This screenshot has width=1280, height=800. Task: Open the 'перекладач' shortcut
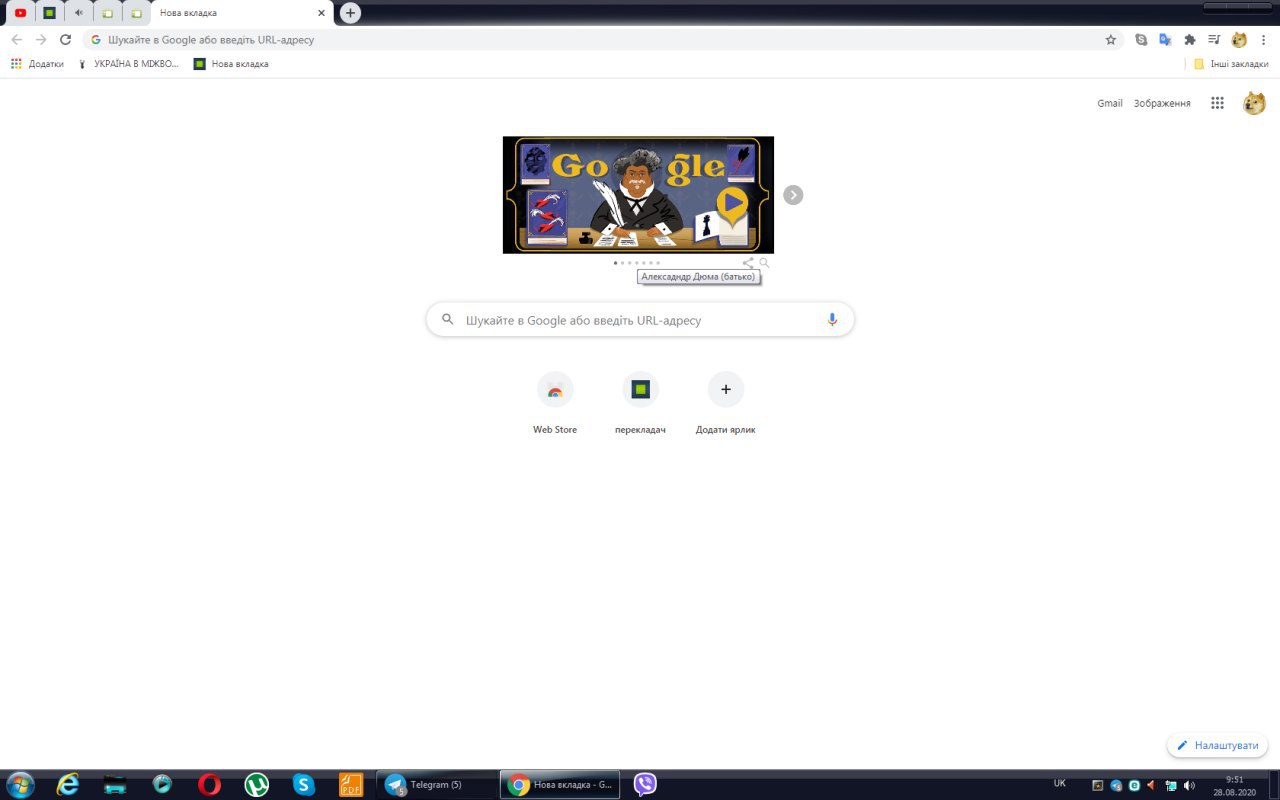(x=640, y=404)
